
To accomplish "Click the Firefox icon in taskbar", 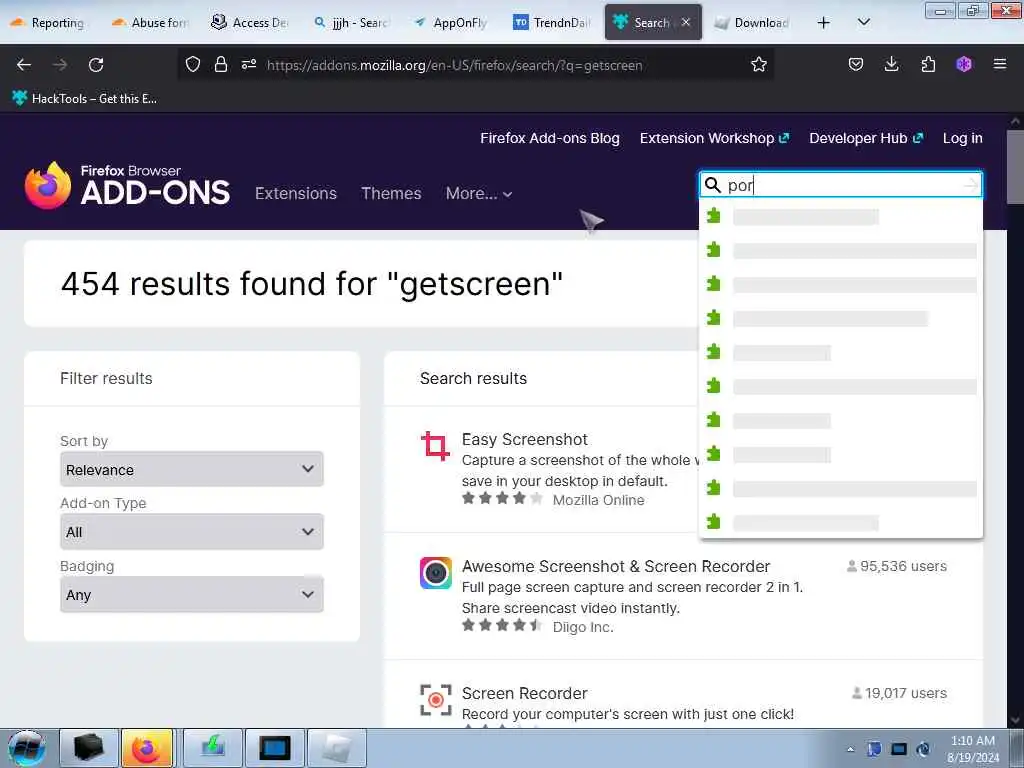I will click(147, 748).
